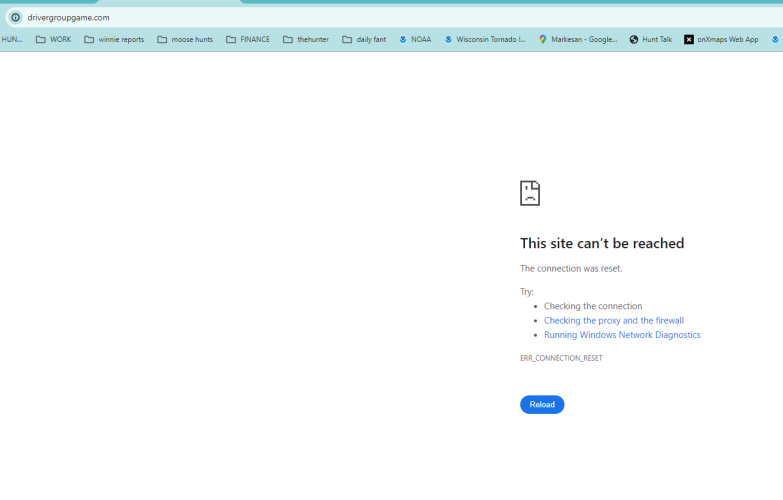Open thehunter bookmark folder
The width and height of the screenshot is (783, 500).
click(306, 39)
